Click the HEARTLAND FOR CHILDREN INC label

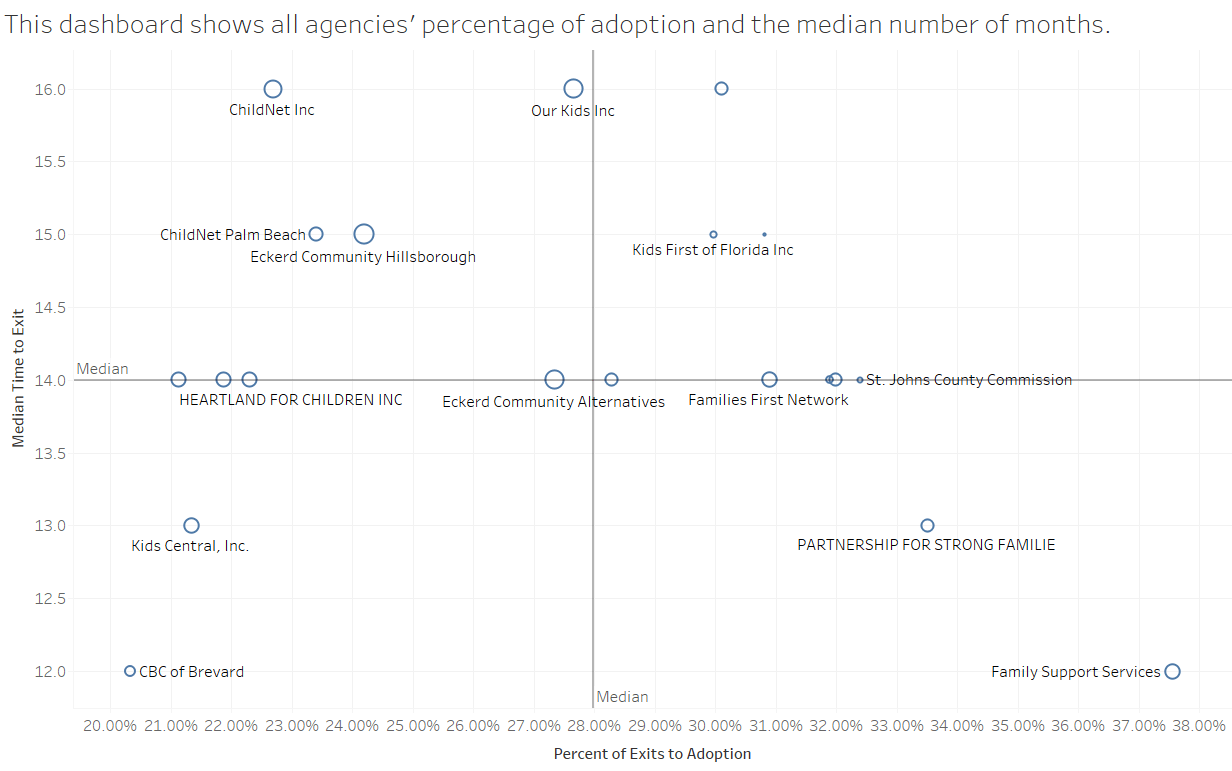click(x=291, y=400)
